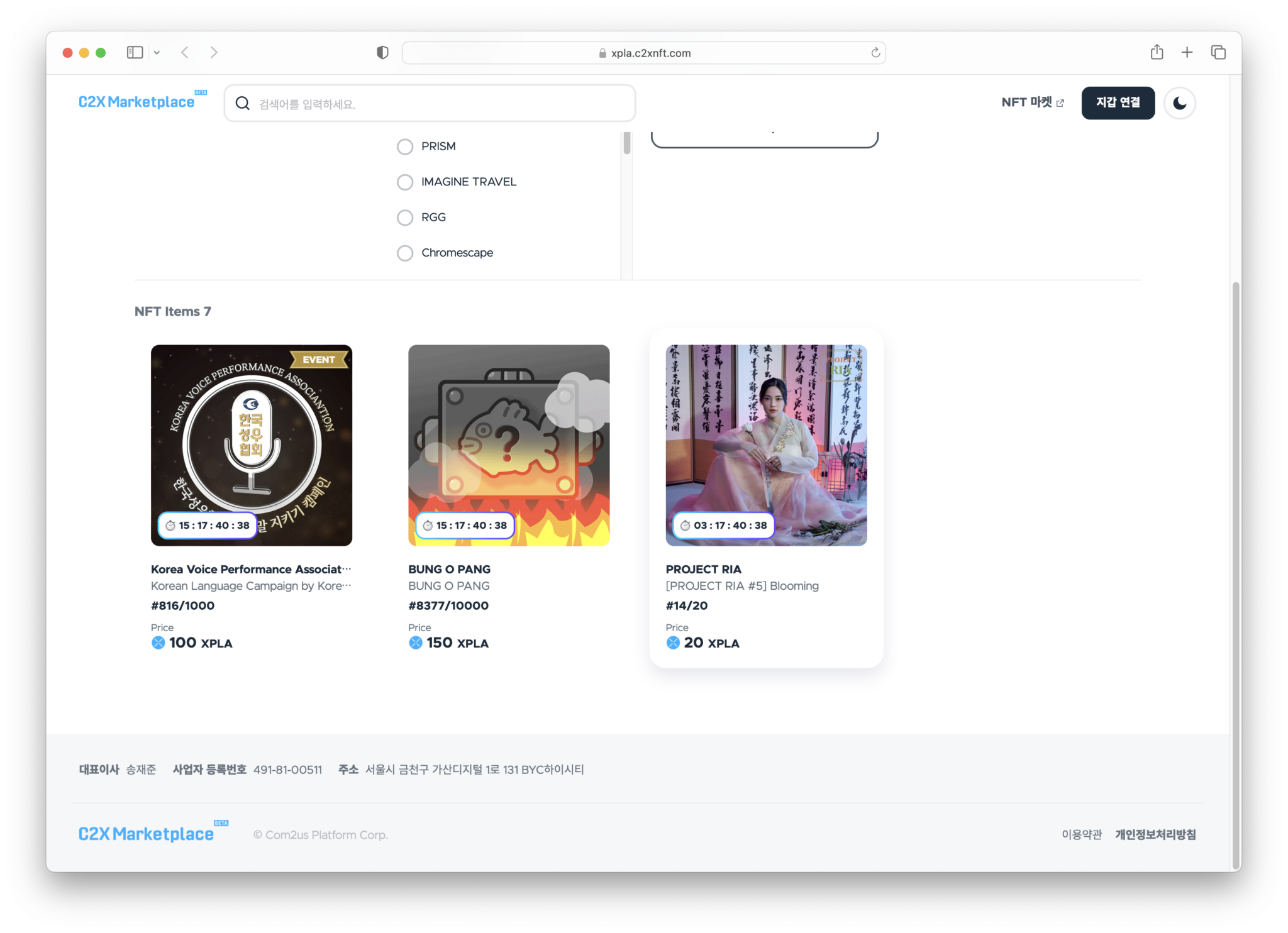Toggle dark mode moon icon

[x=1179, y=103]
